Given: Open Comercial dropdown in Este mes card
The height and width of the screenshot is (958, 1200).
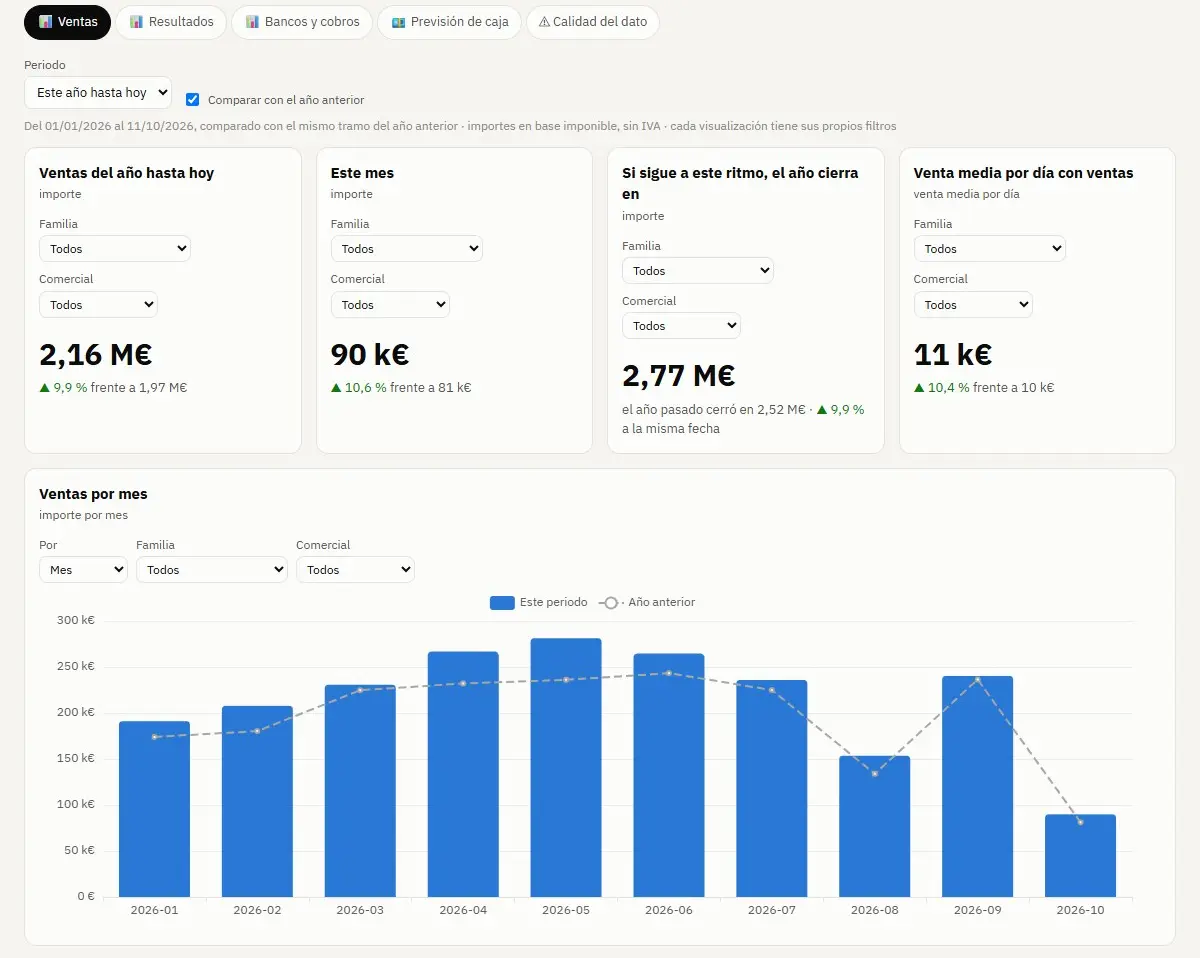Looking at the screenshot, I should pos(390,305).
